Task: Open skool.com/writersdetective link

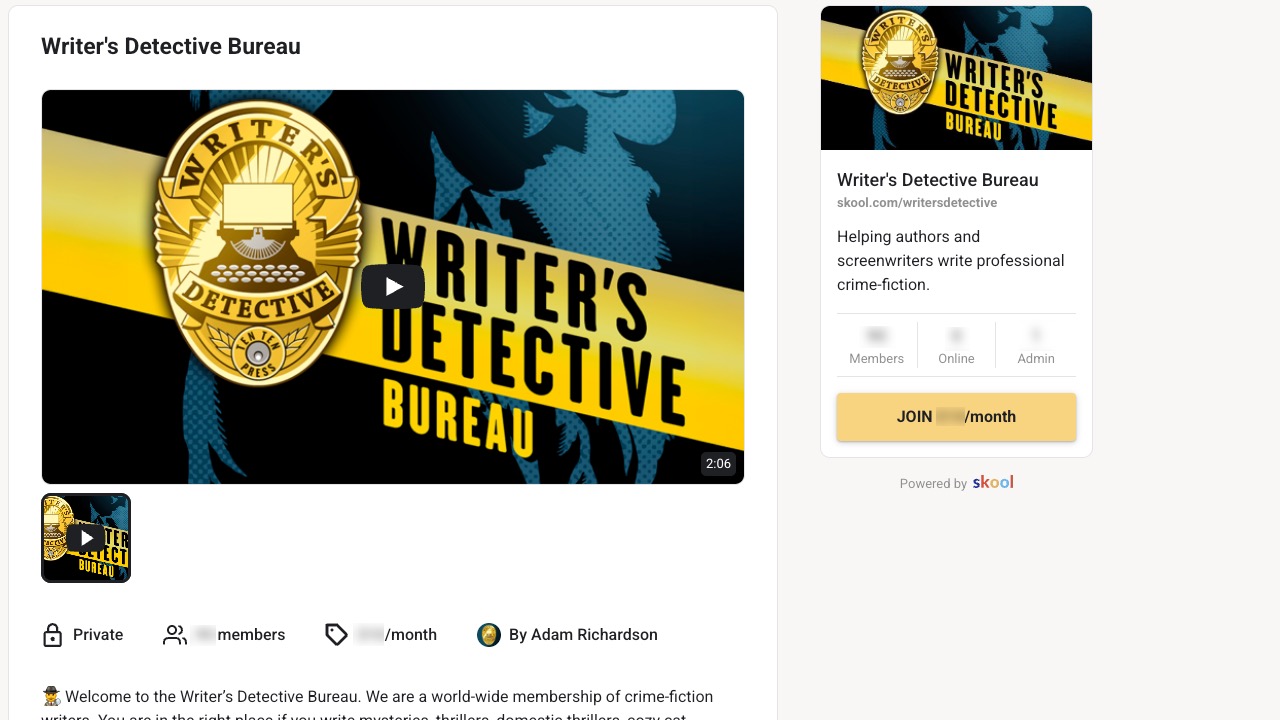Action: coord(917,203)
